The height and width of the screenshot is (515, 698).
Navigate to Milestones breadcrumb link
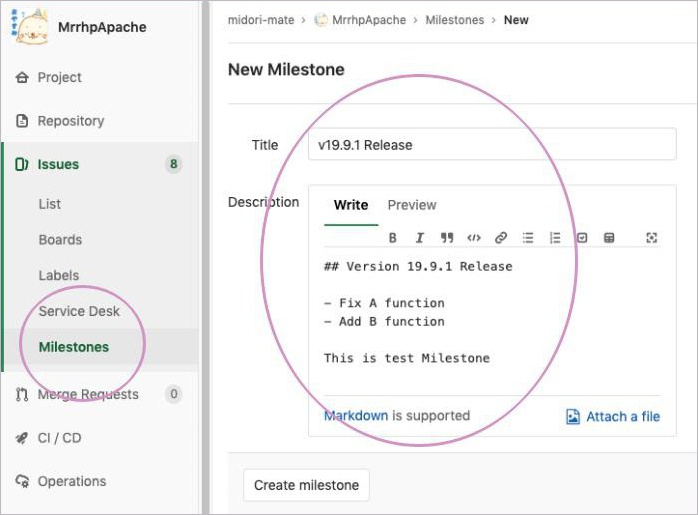pos(454,20)
